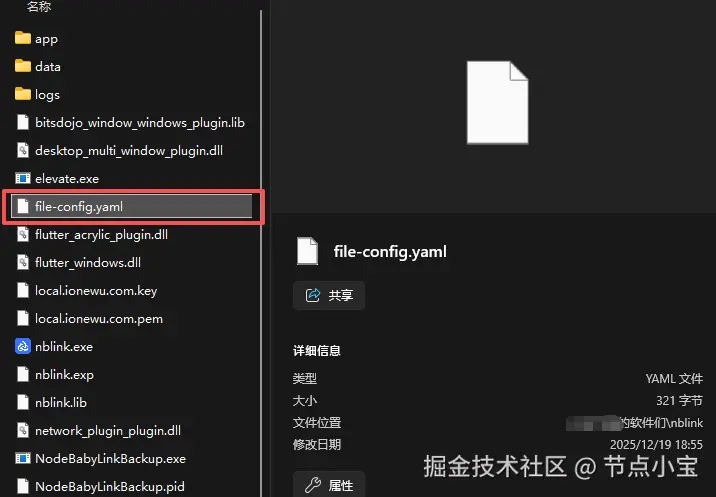
Task: Select bitsdojo_window_windows_plugin.lib file
Action: [131, 122]
